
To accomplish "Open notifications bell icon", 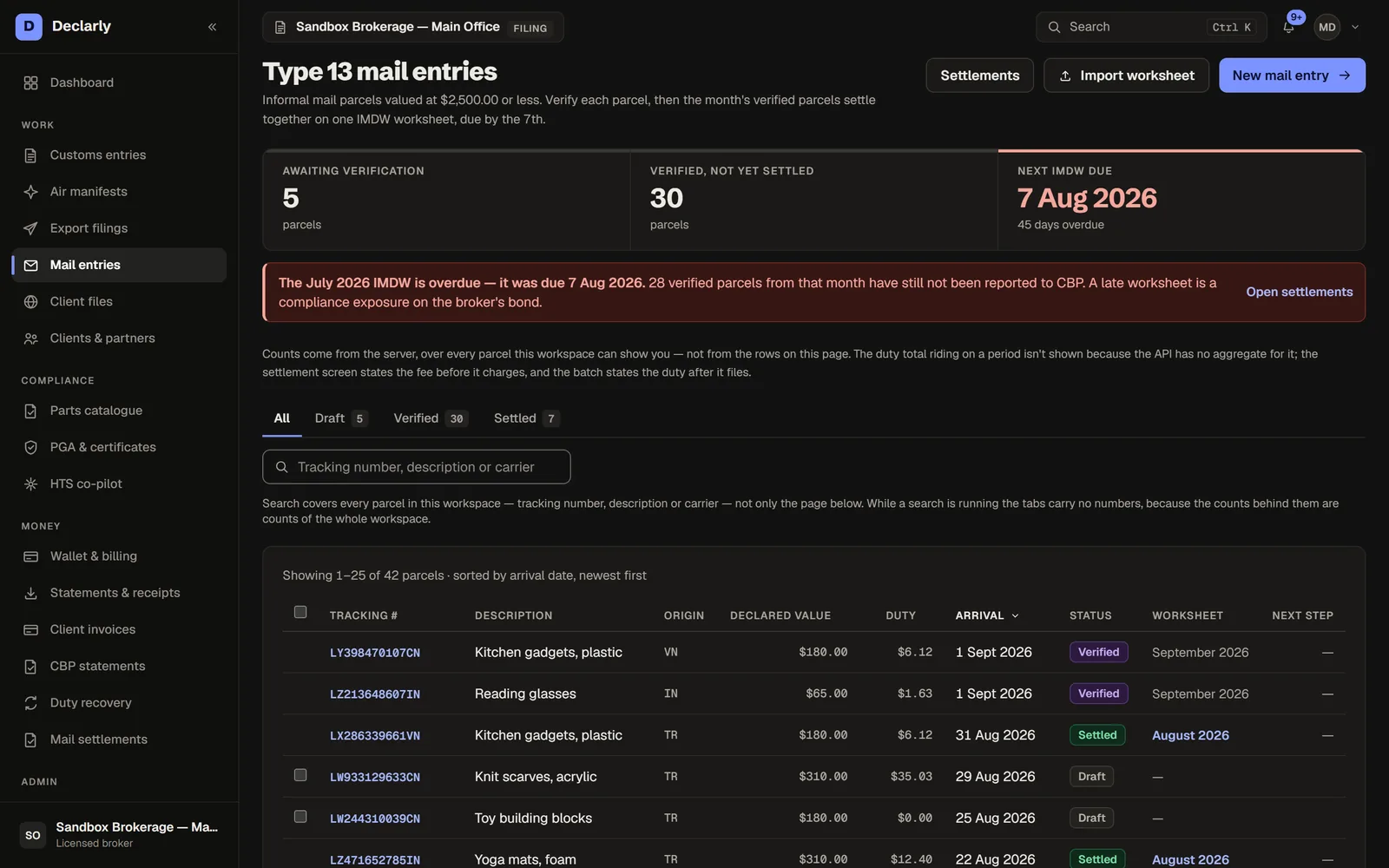I will (1288, 27).
